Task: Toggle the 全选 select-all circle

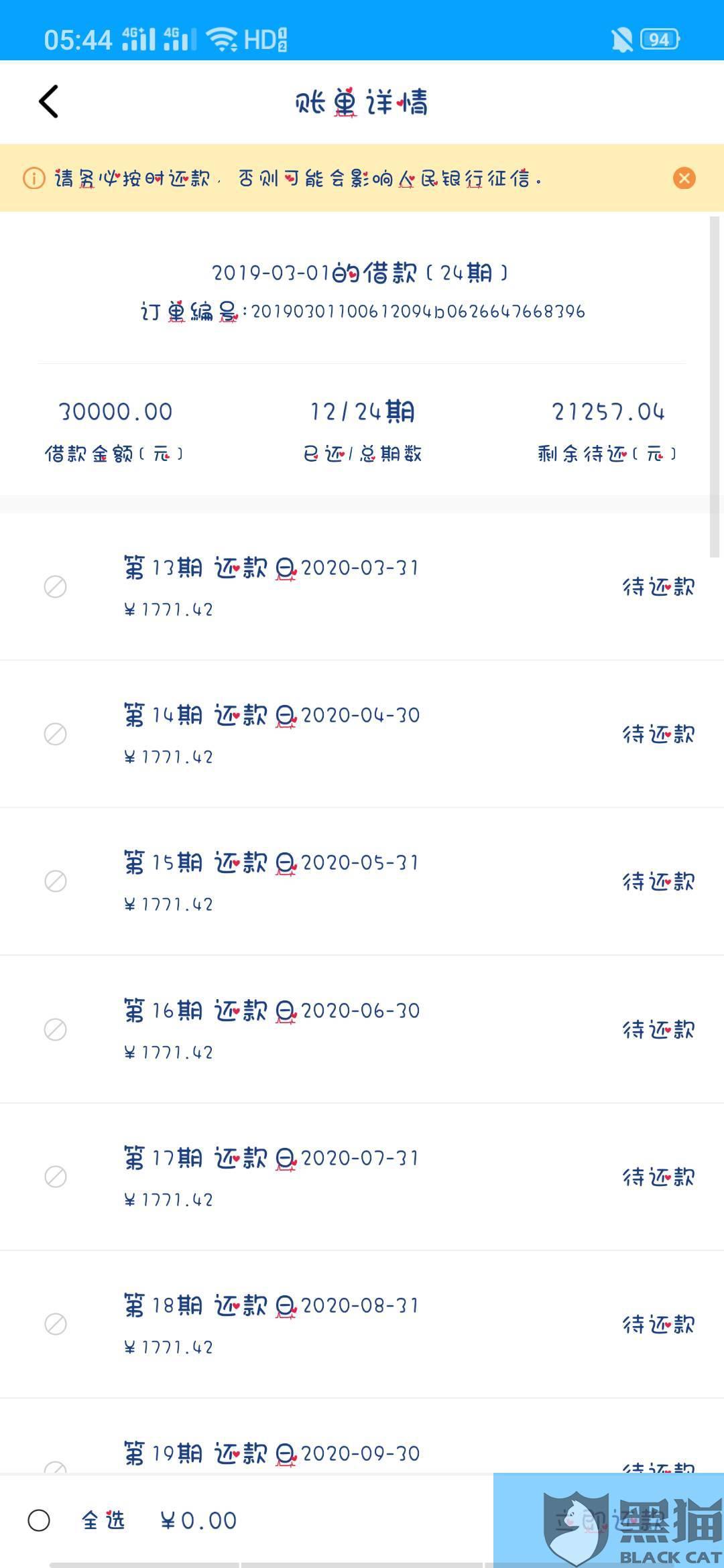Action: tap(39, 1520)
